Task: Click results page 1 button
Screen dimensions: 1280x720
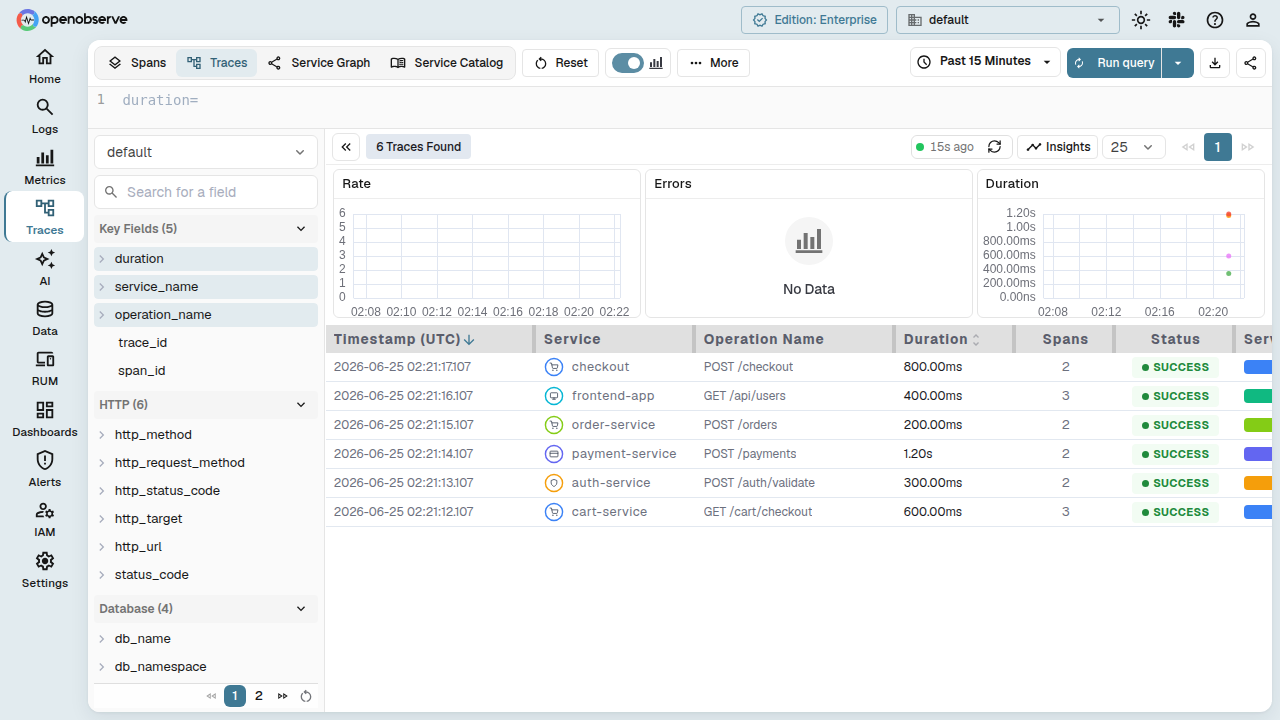Action: (1218, 147)
